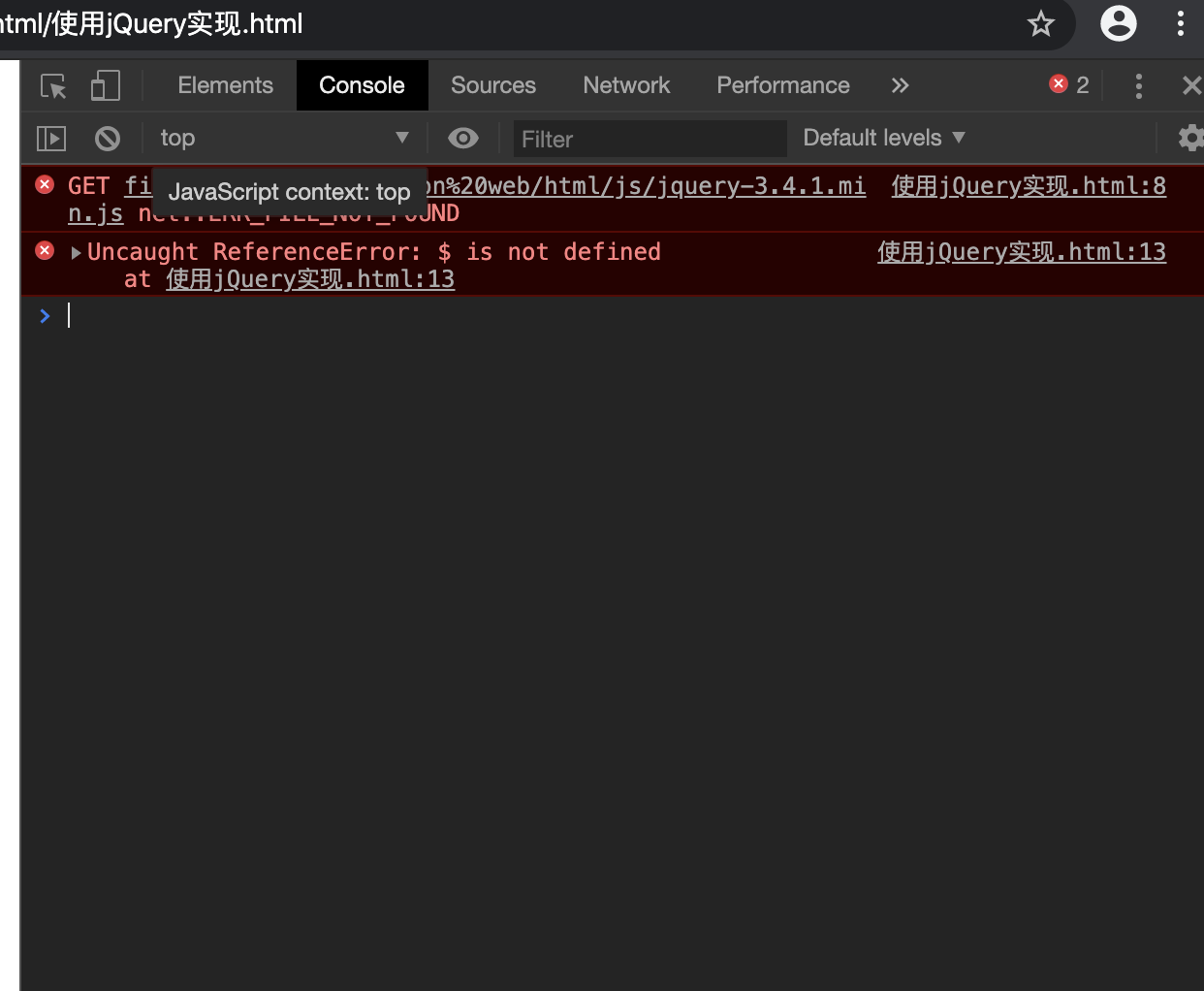The height and width of the screenshot is (991, 1204).
Task: Close the DevTools panel
Action: tap(1191, 86)
